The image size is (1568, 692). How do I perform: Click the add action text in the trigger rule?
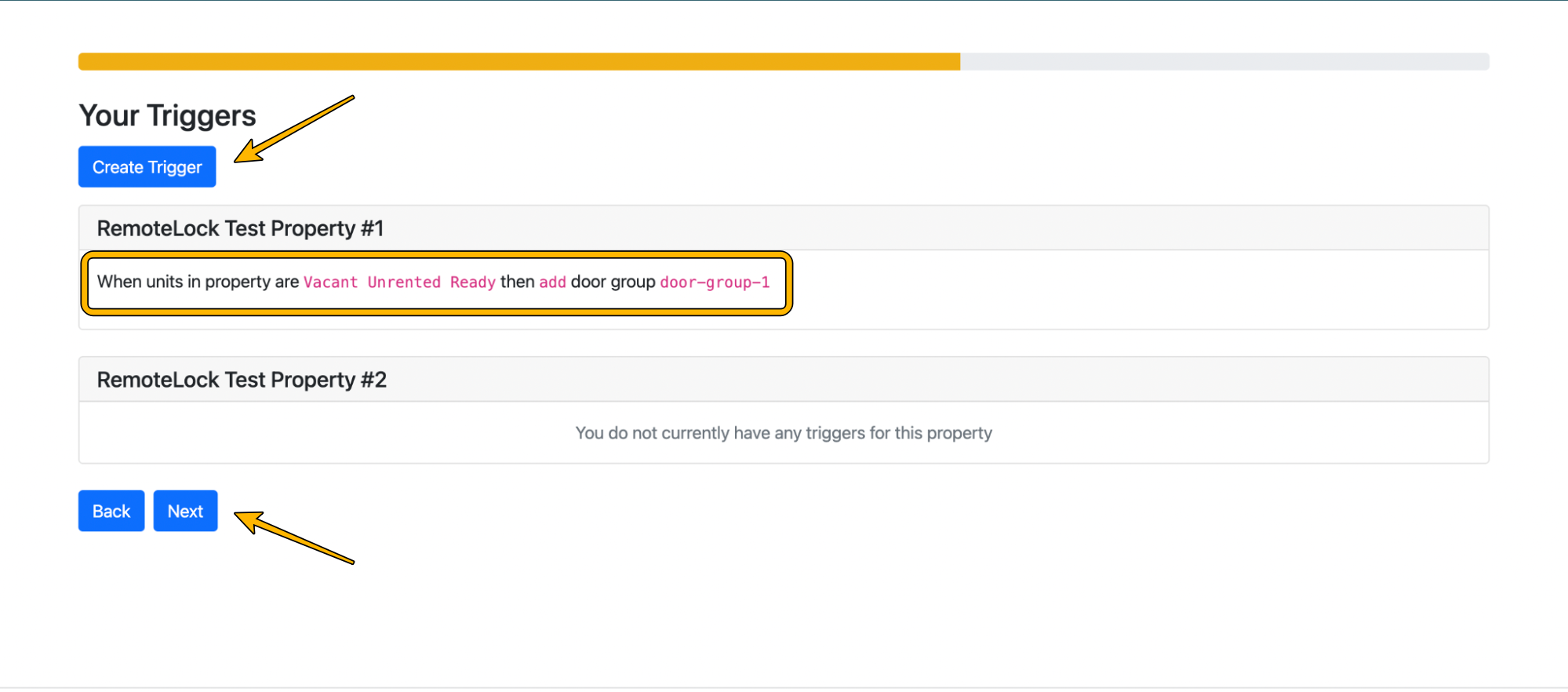click(x=552, y=282)
